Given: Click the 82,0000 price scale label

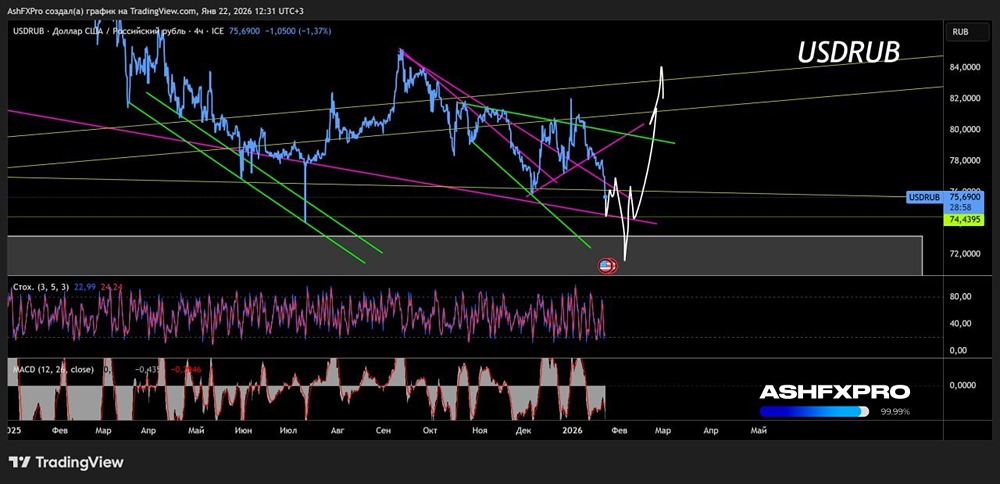Looking at the screenshot, I should click(x=964, y=98).
